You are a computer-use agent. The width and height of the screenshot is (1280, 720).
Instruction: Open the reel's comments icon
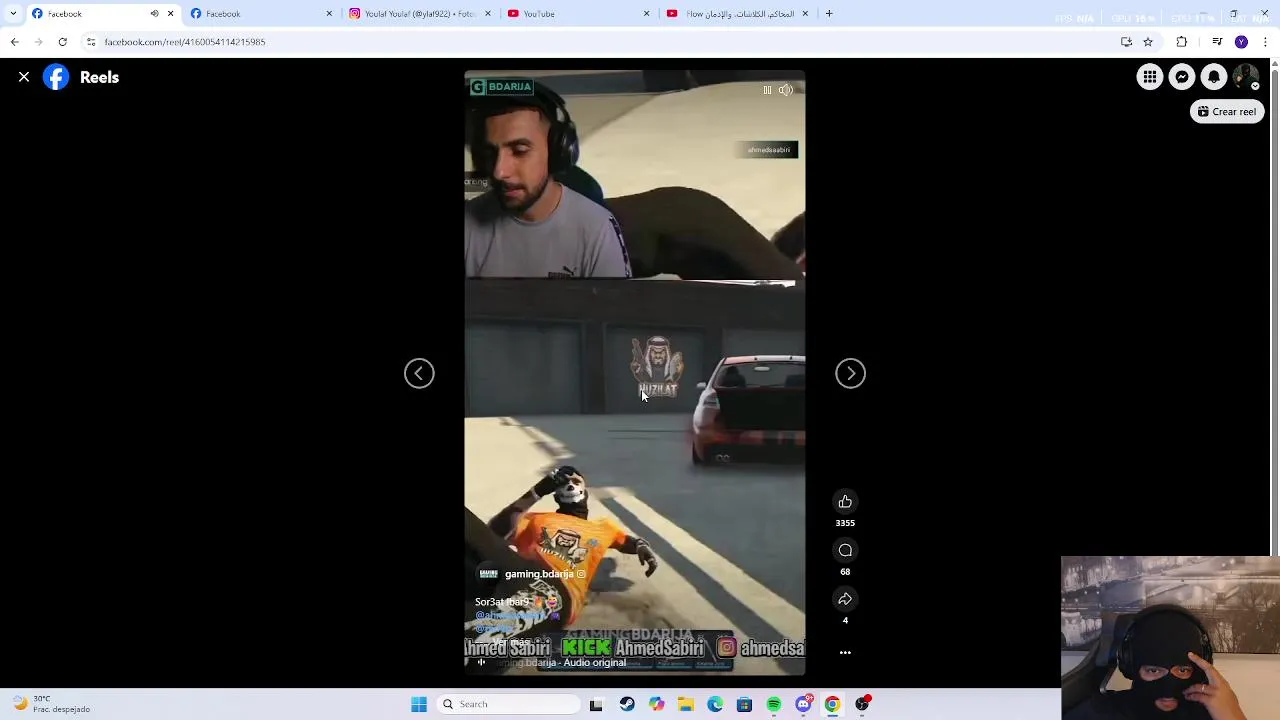pos(845,550)
